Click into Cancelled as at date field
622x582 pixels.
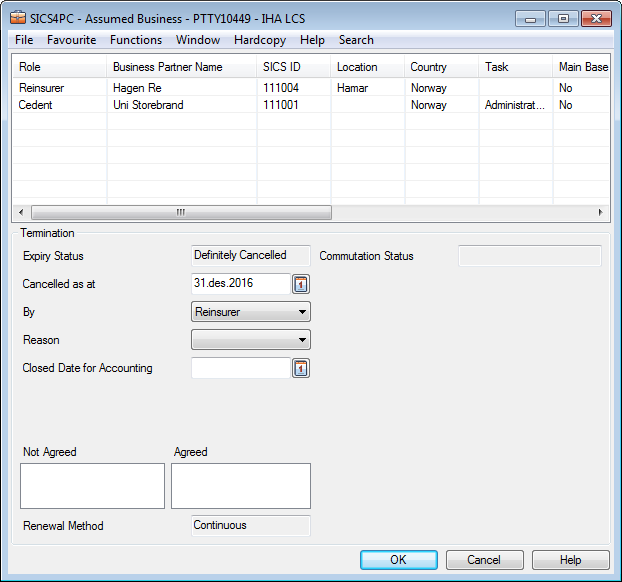point(240,284)
